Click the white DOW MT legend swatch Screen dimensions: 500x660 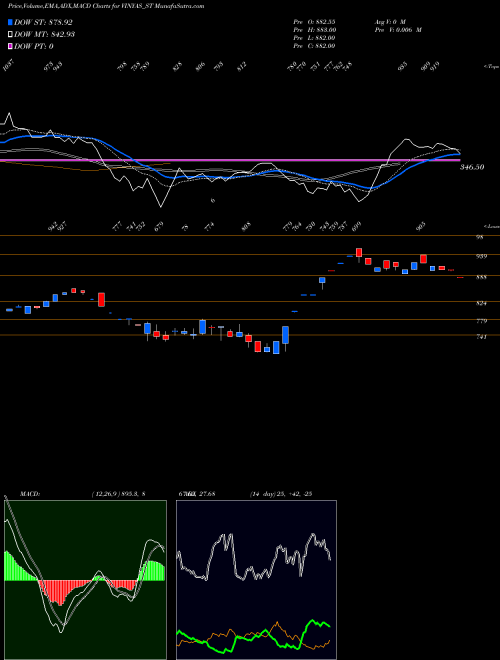(10, 35)
